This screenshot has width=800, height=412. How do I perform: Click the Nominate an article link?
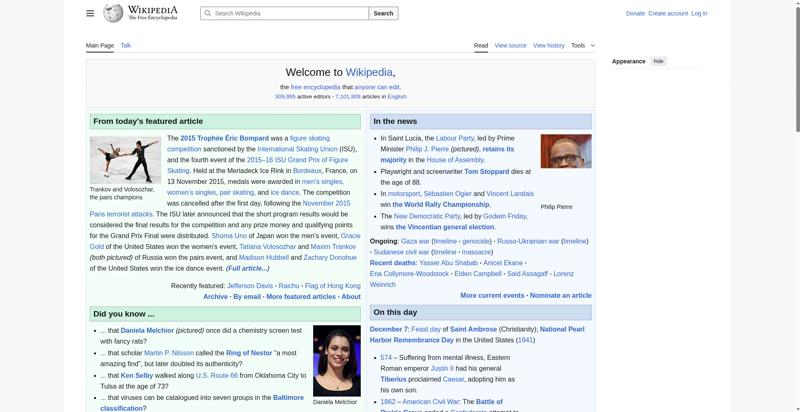tap(560, 295)
